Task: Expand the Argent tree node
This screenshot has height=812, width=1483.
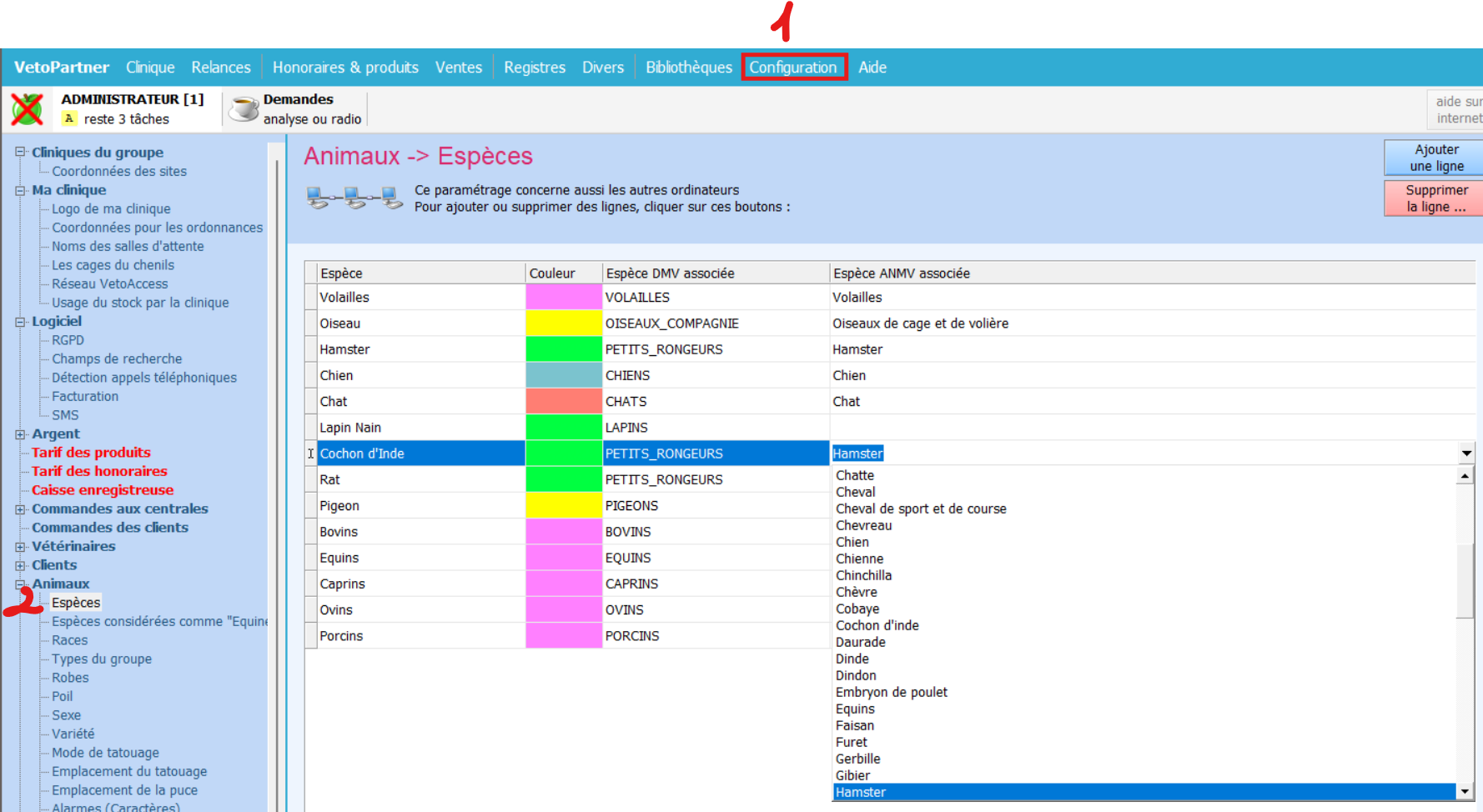Action: pos(20,434)
